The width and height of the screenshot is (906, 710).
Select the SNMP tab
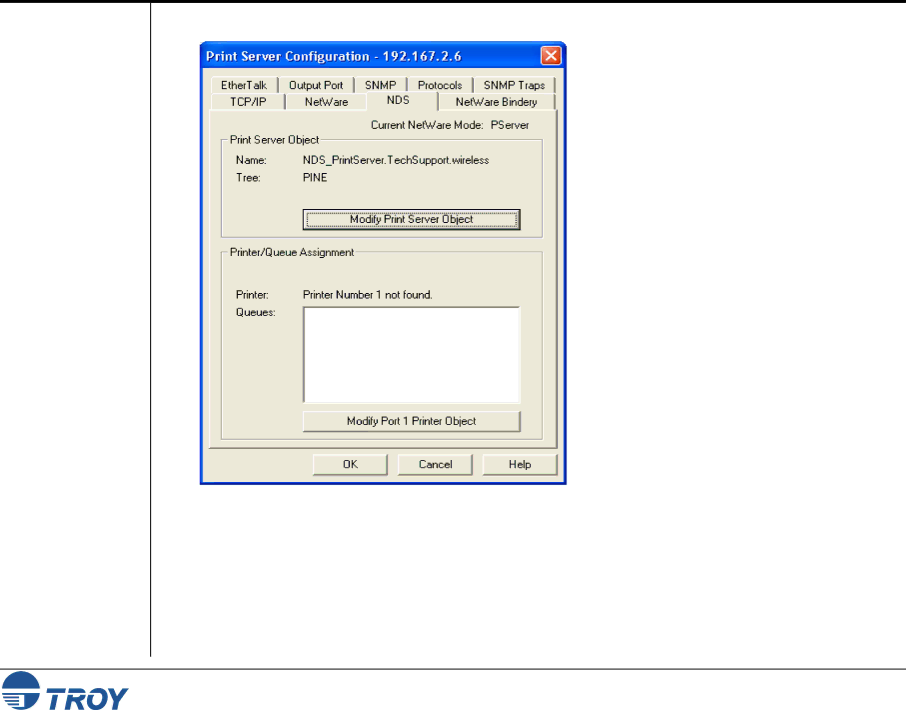tap(380, 86)
